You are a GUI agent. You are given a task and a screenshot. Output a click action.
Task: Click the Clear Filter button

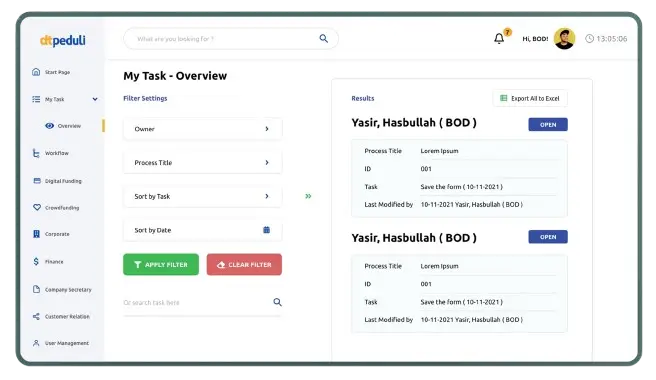pyautogui.click(x=244, y=264)
